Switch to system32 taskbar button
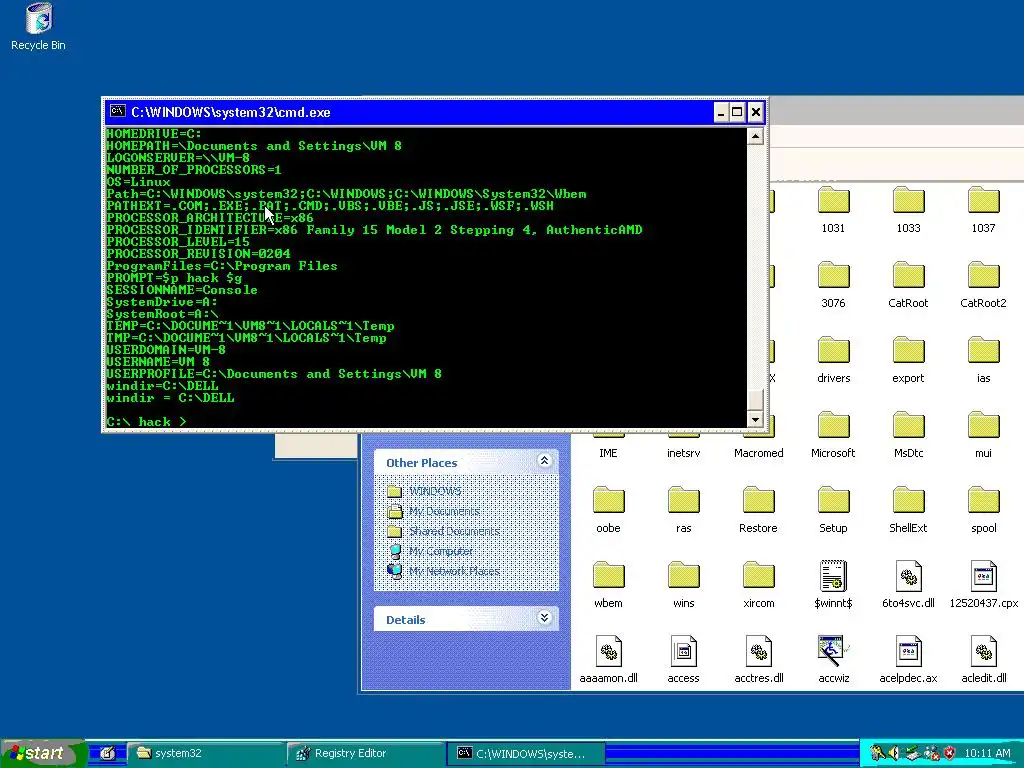 tap(206, 753)
